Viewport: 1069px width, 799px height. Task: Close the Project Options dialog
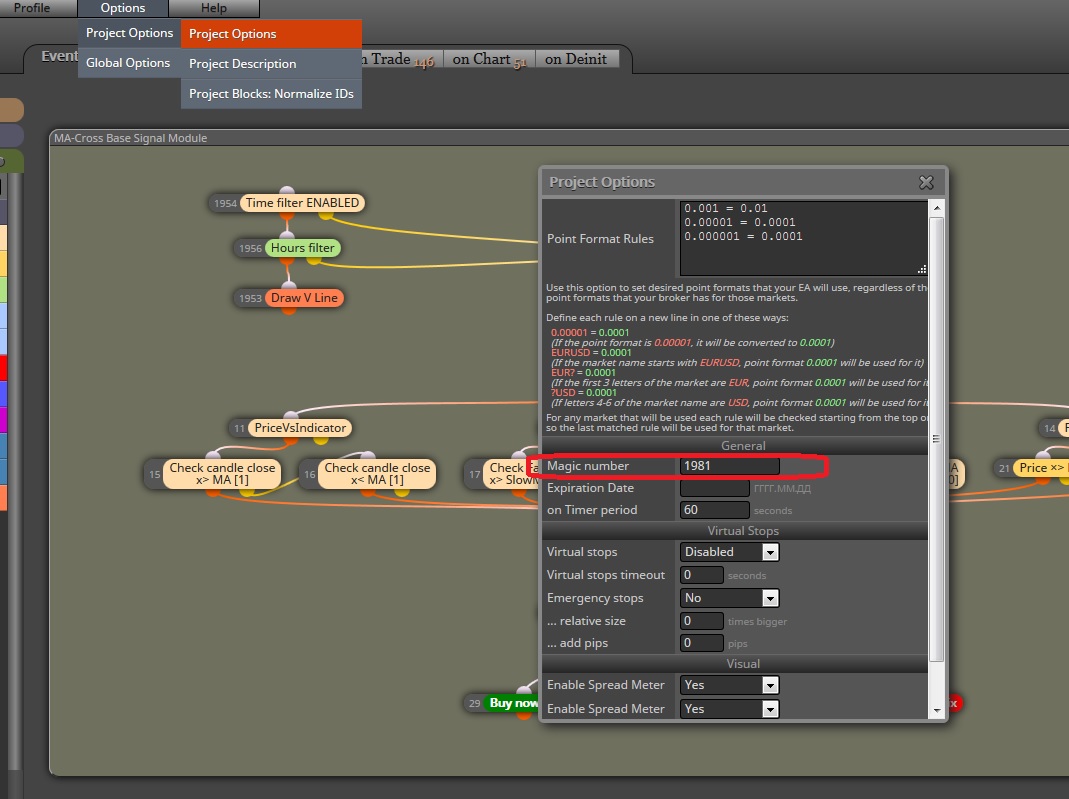click(x=926, y=182)
